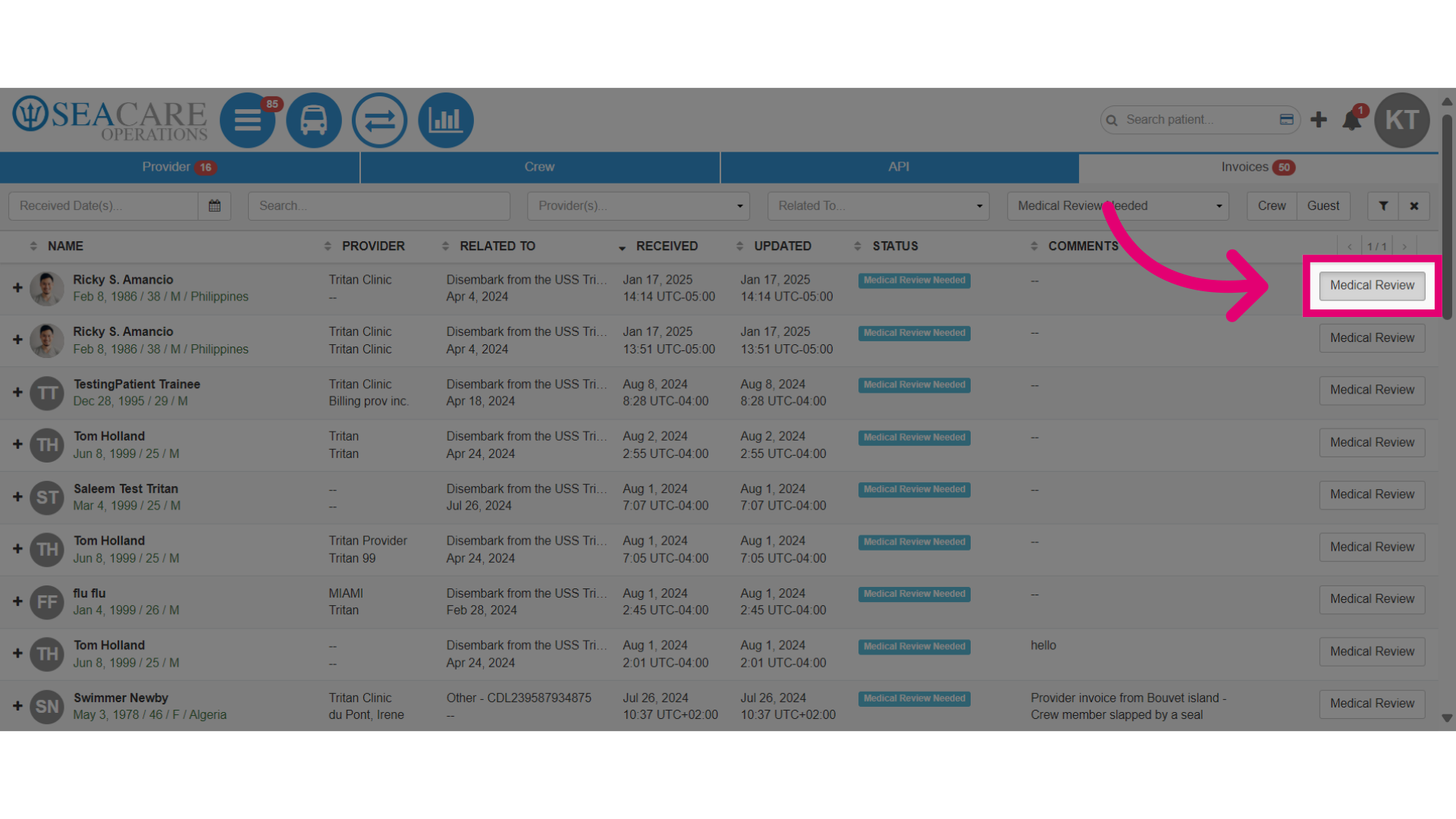
Task: Click the ST avatar of Saleem Test Tritan
Action: [47, 497]
